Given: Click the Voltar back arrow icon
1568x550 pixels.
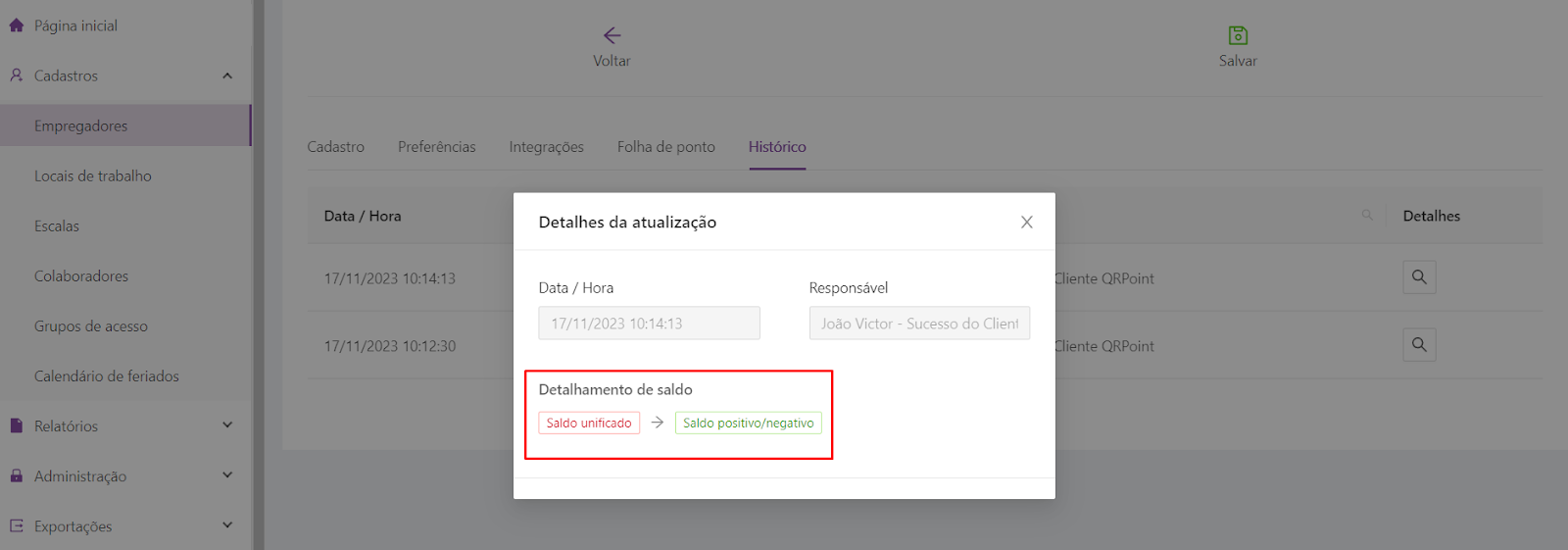Looking at the screenshot, I should (x=612, y=36).
